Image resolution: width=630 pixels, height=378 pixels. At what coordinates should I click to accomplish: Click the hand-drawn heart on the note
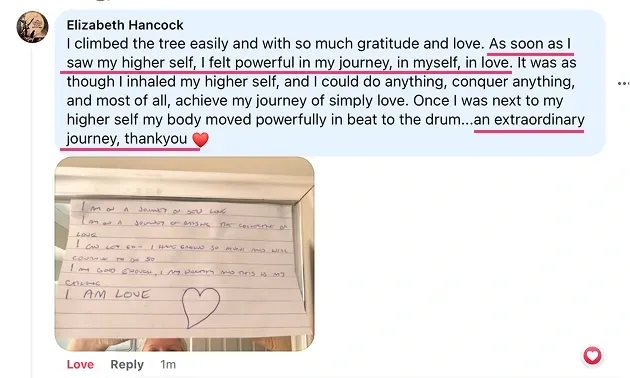pyautogui.click(x=200, y=307)
